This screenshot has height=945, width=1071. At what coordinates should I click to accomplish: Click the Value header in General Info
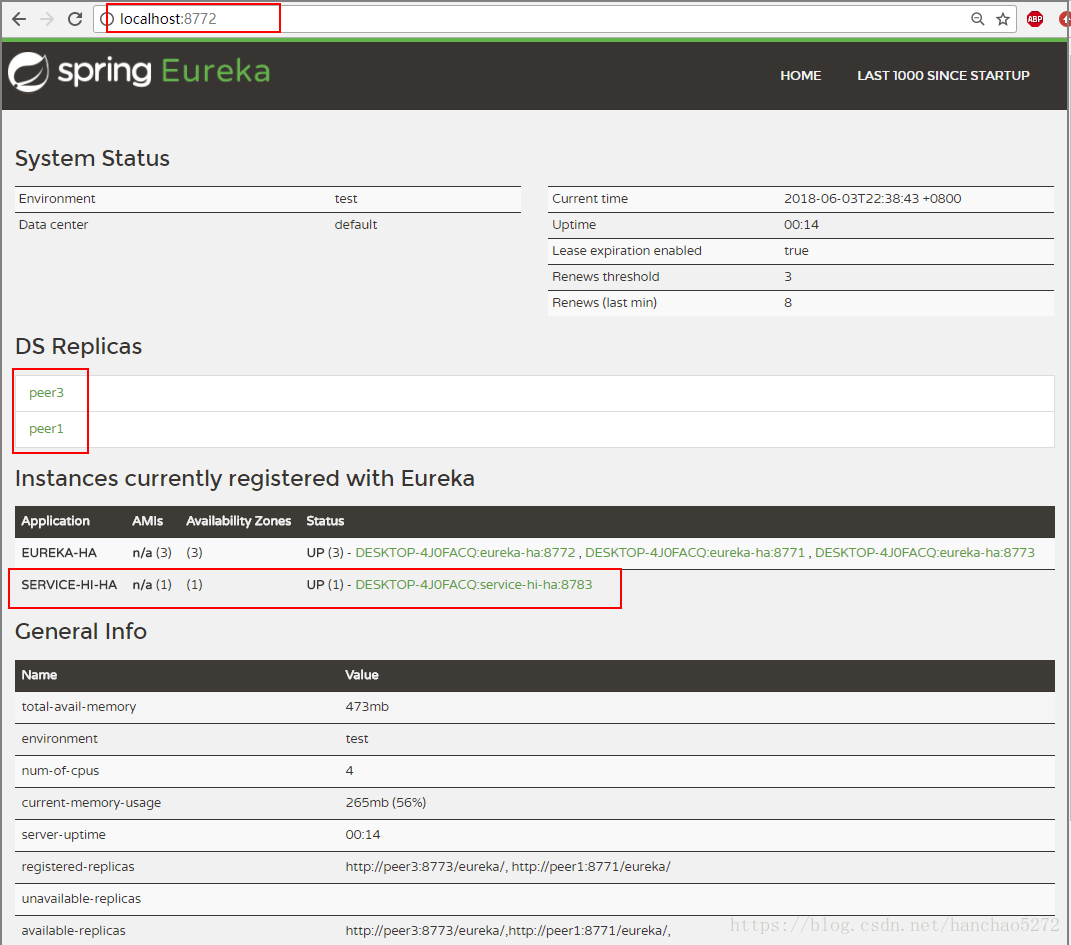361,675
